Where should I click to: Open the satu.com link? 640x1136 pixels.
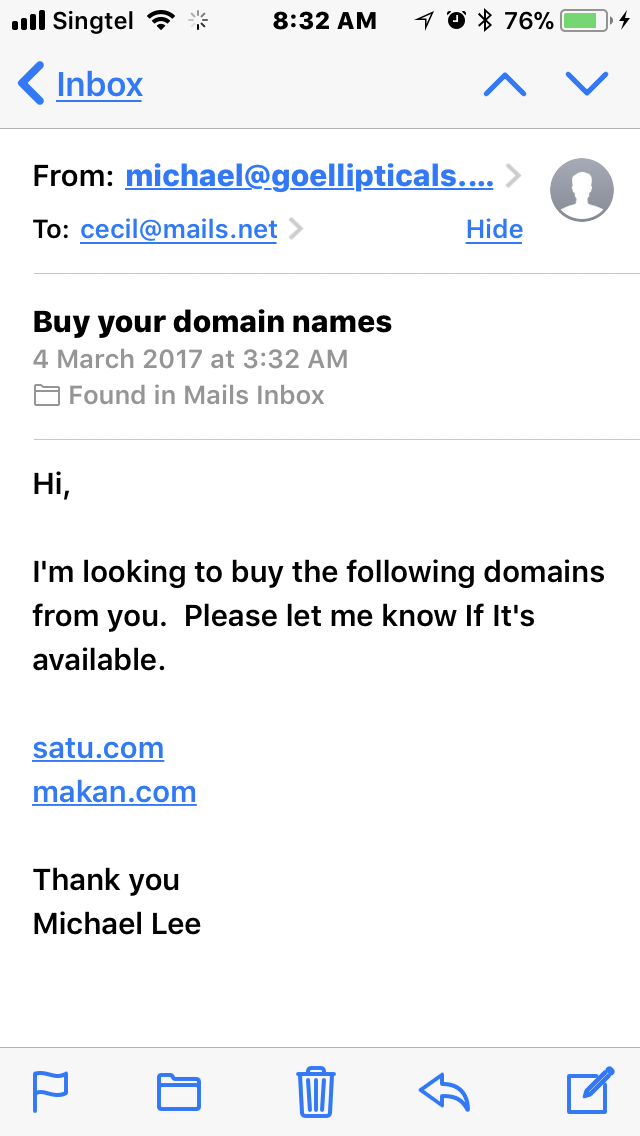[98, 748]
